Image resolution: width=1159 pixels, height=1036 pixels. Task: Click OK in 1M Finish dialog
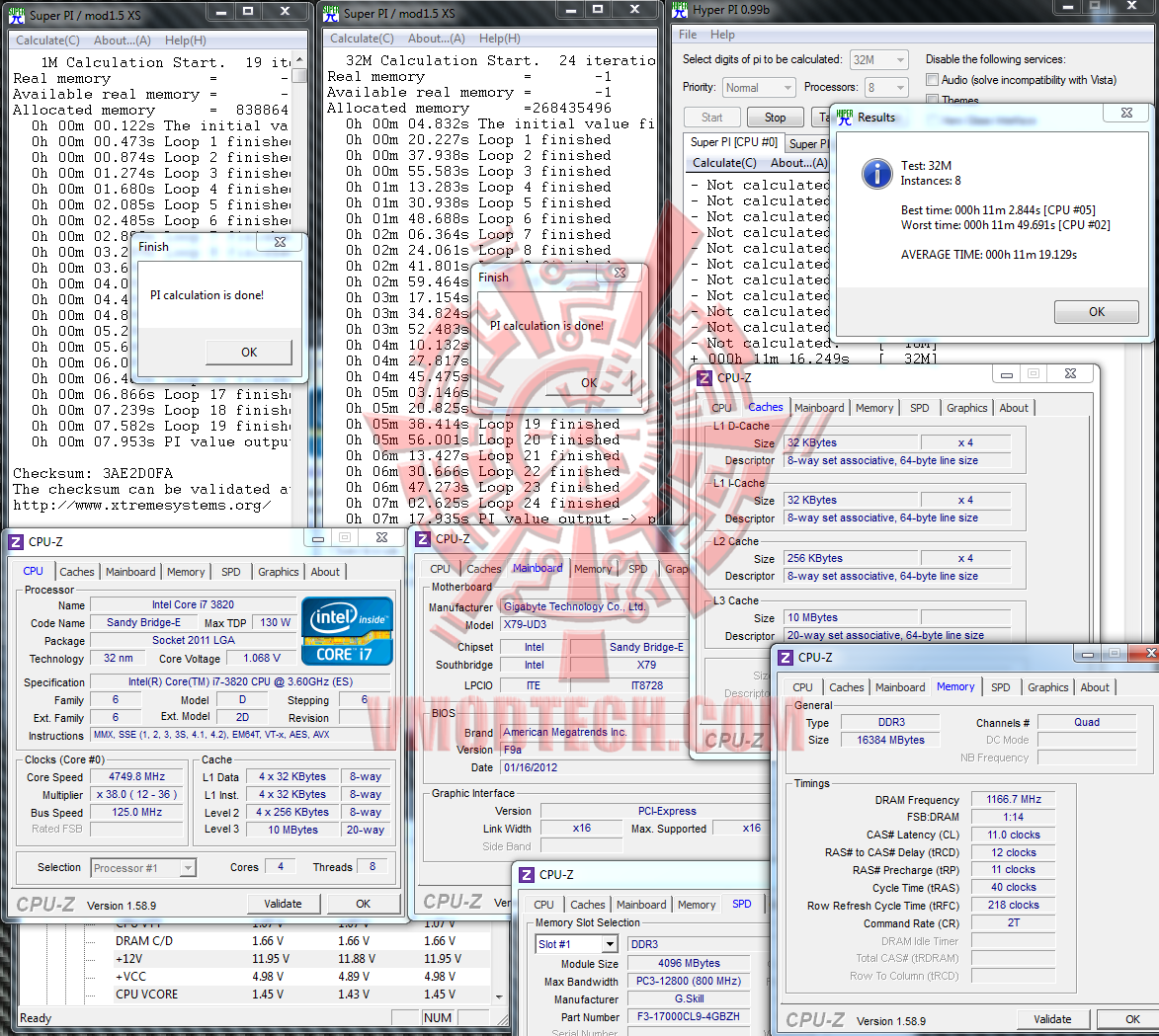click(249, 353)
